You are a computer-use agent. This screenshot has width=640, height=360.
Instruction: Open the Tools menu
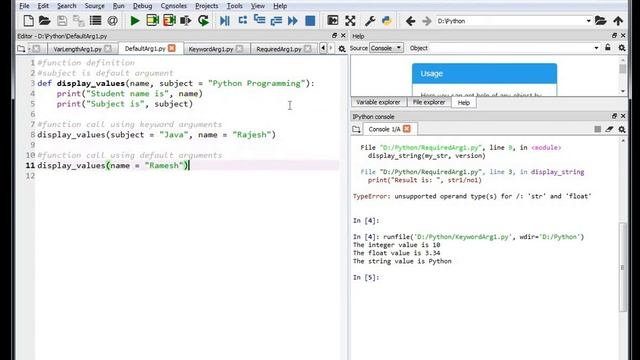tap(234, 6)
